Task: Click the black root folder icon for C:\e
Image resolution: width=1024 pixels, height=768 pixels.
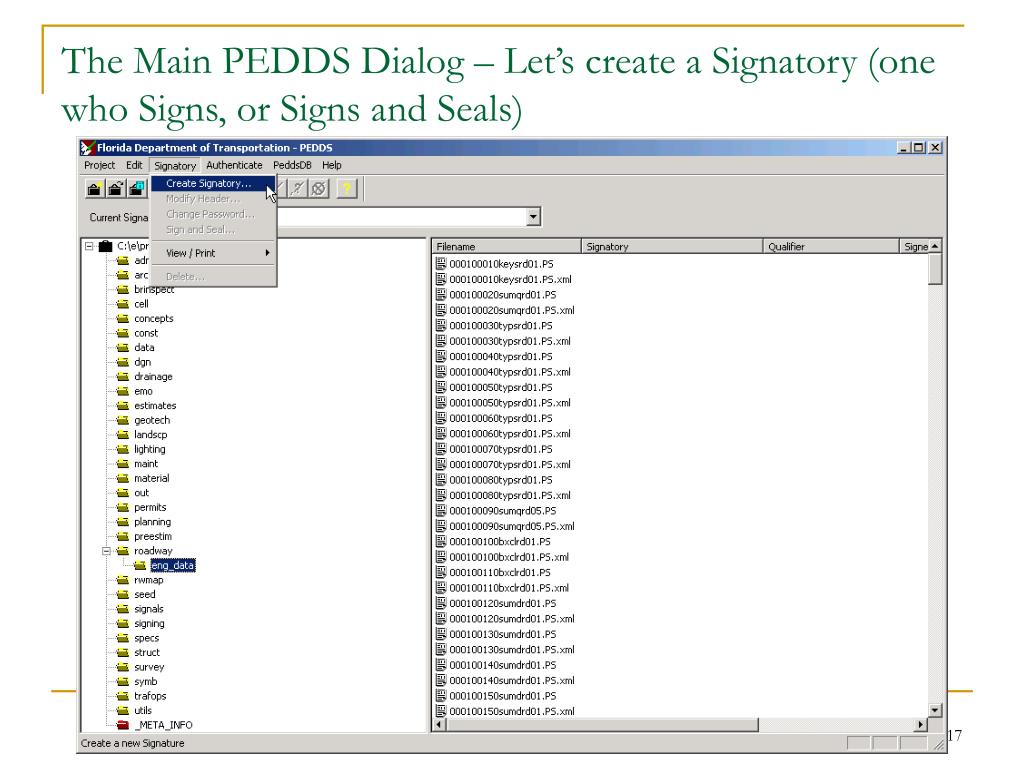Action: 105,246
